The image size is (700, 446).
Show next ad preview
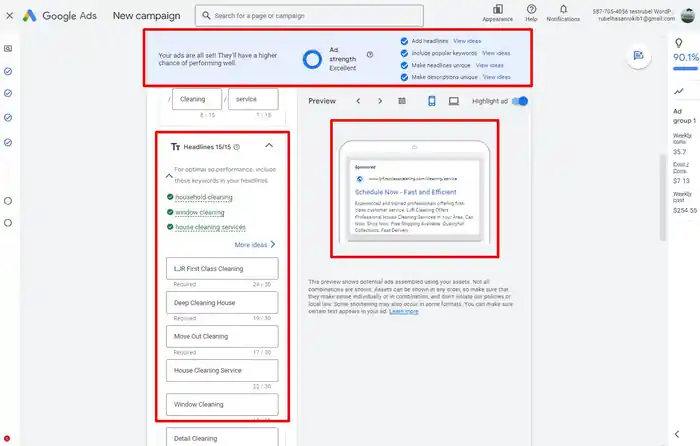coord(380,101)
